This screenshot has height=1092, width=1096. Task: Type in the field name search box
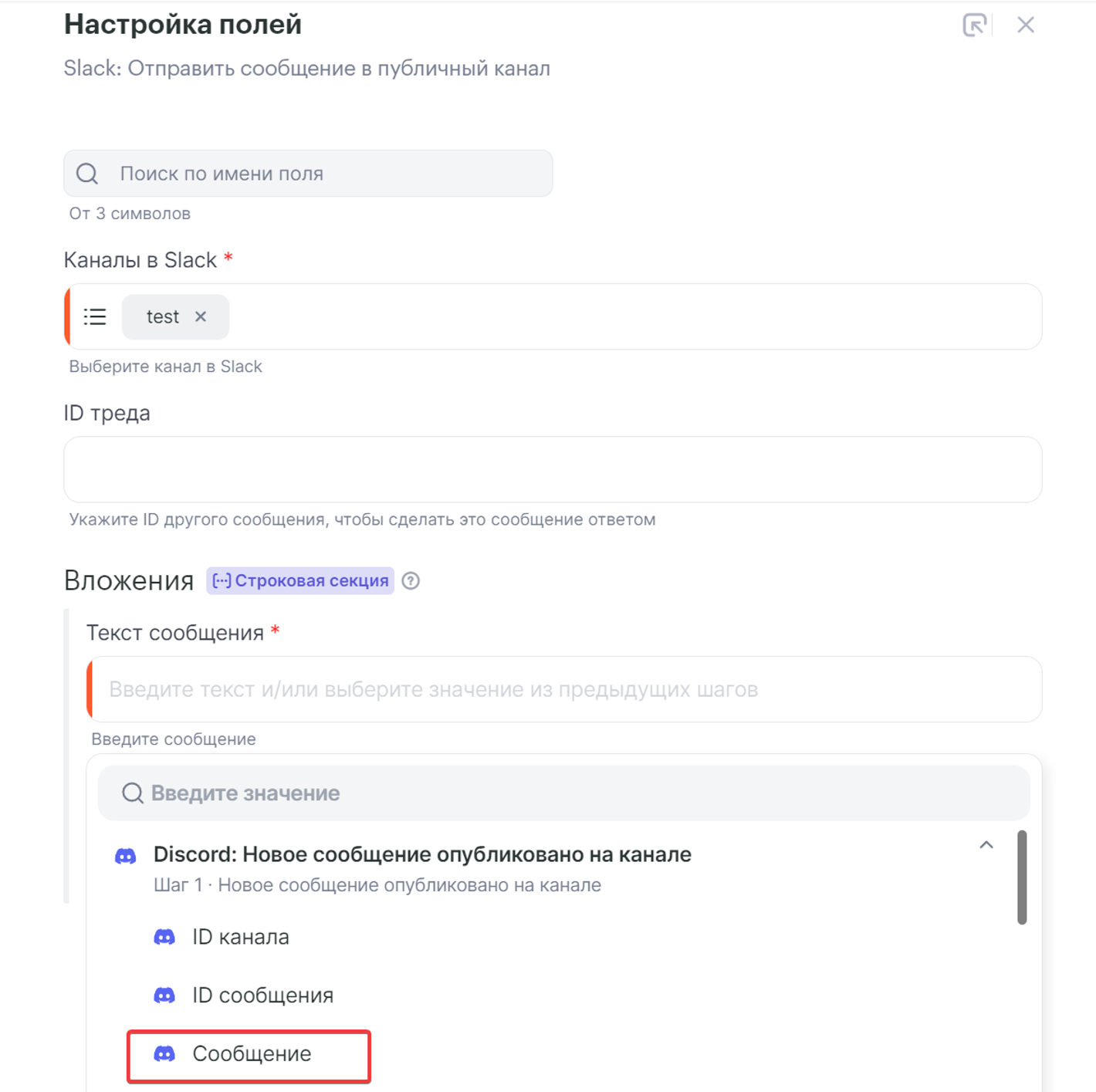tap(332, 174)
